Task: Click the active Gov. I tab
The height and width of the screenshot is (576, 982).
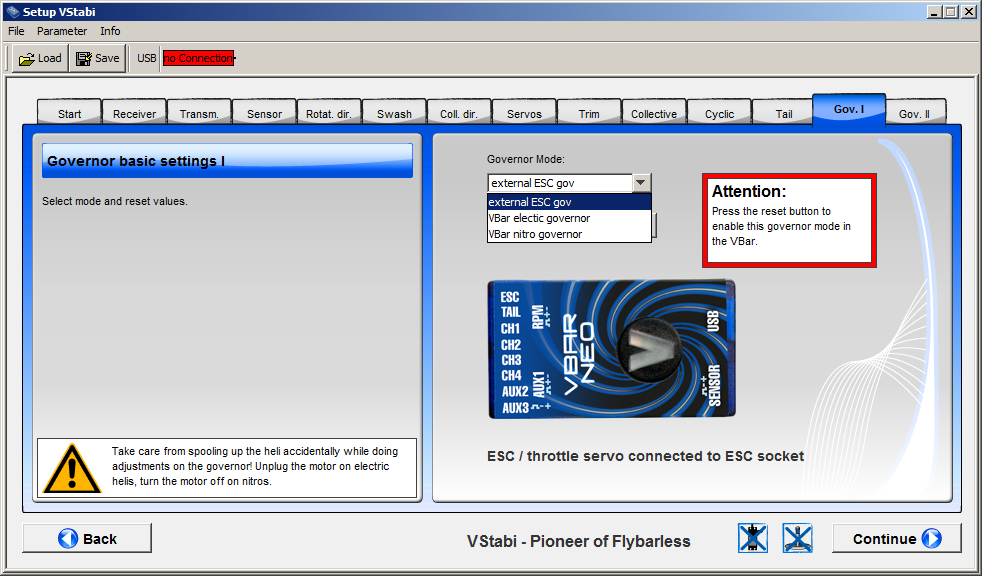Action: 849,109
